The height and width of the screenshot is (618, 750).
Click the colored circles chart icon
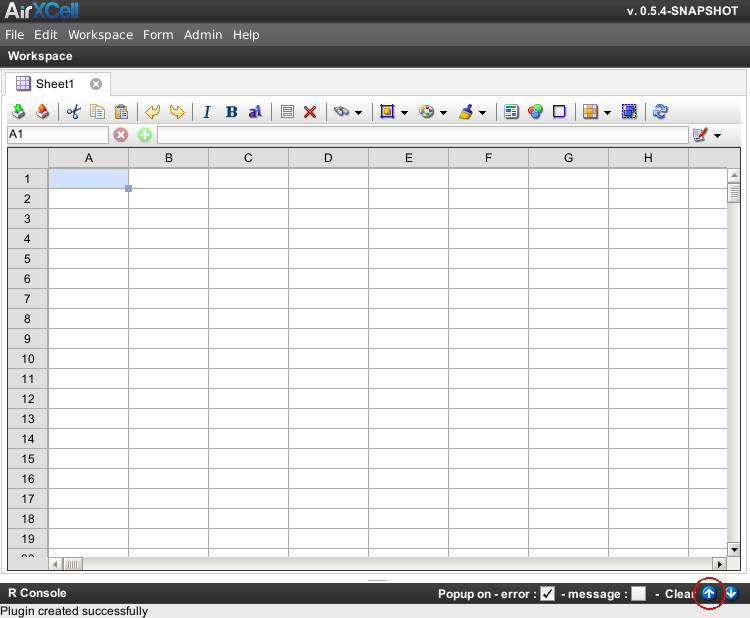[535, 112]
